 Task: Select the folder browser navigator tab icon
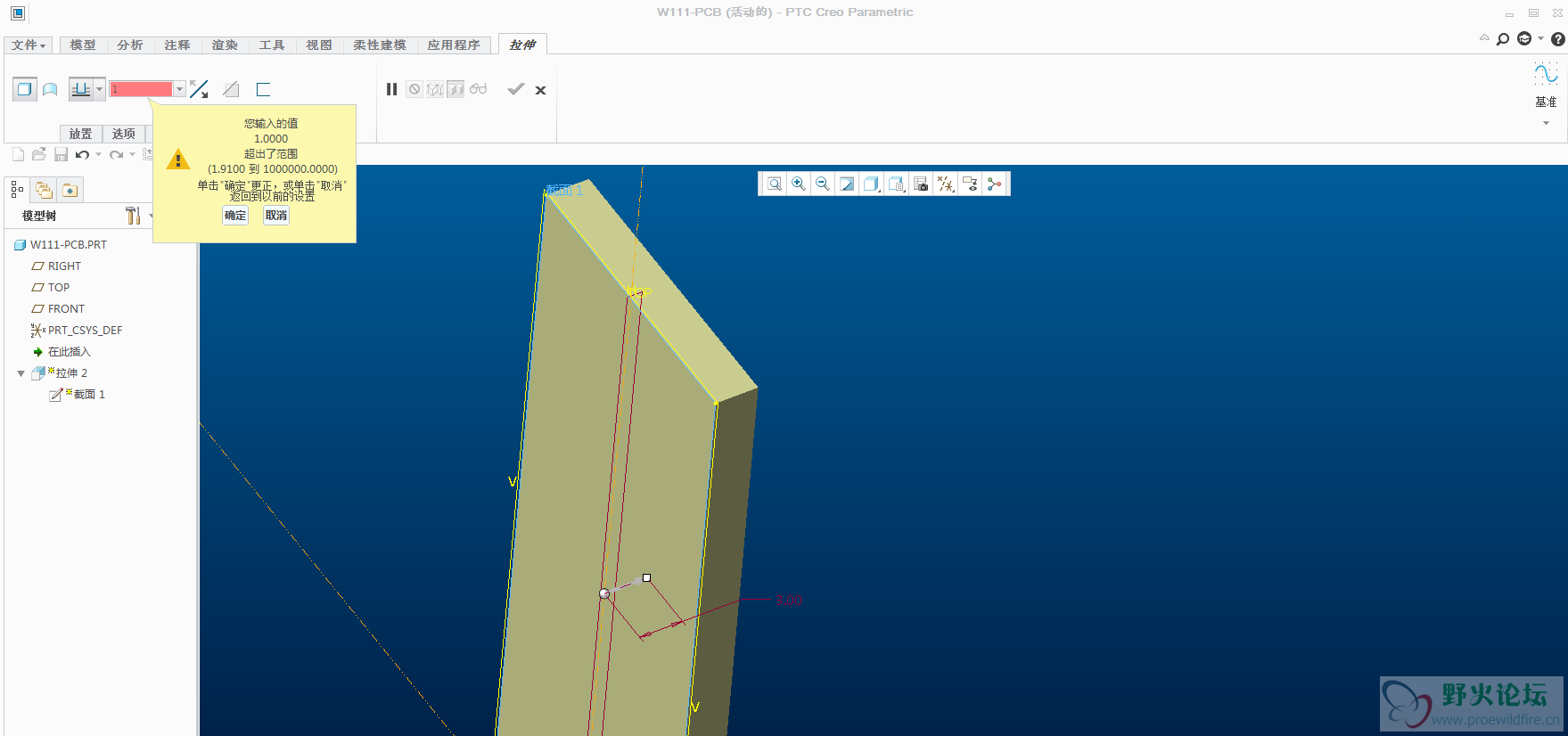(x=44, y=190)
